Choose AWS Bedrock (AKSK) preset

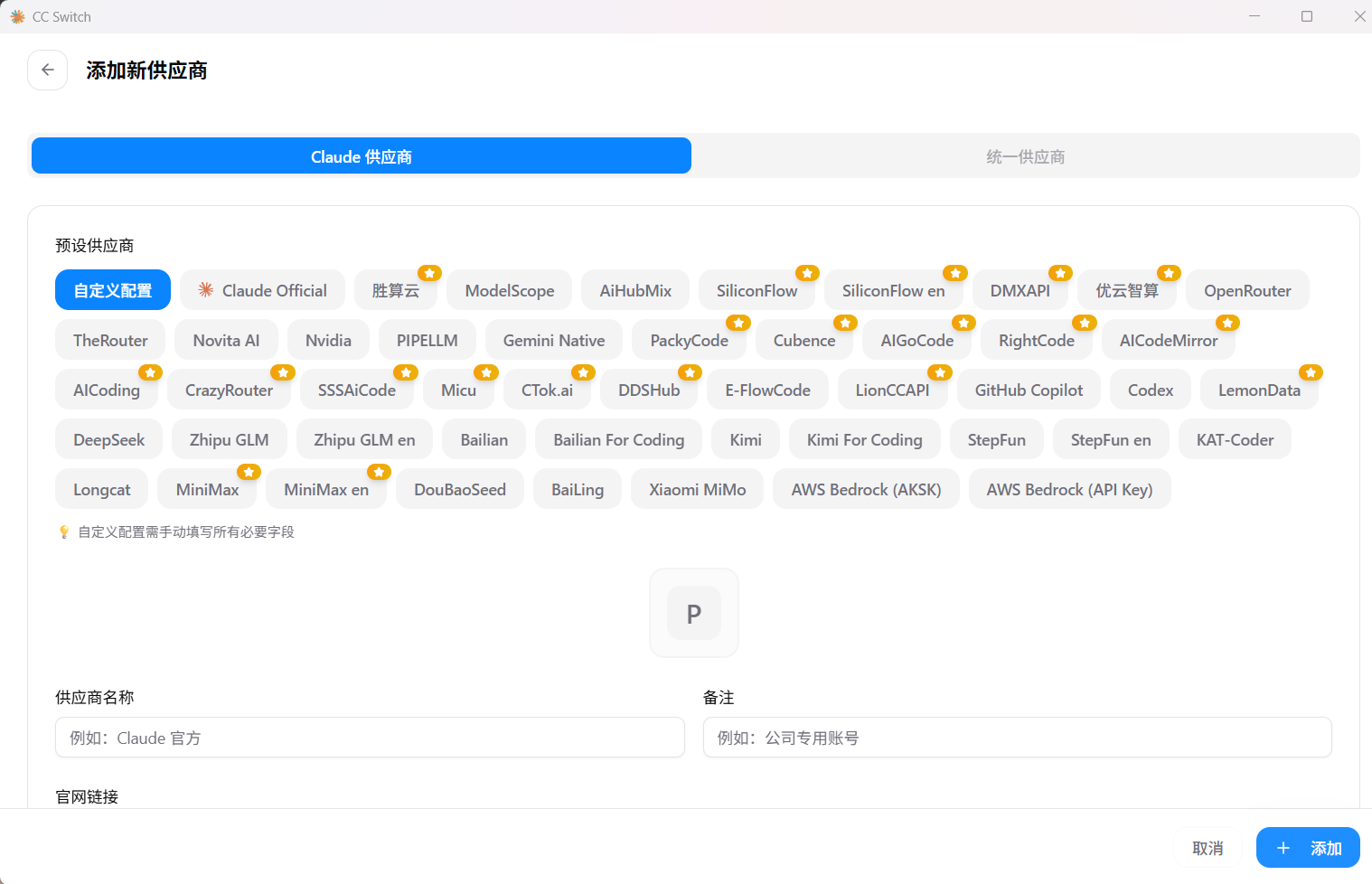866,489
